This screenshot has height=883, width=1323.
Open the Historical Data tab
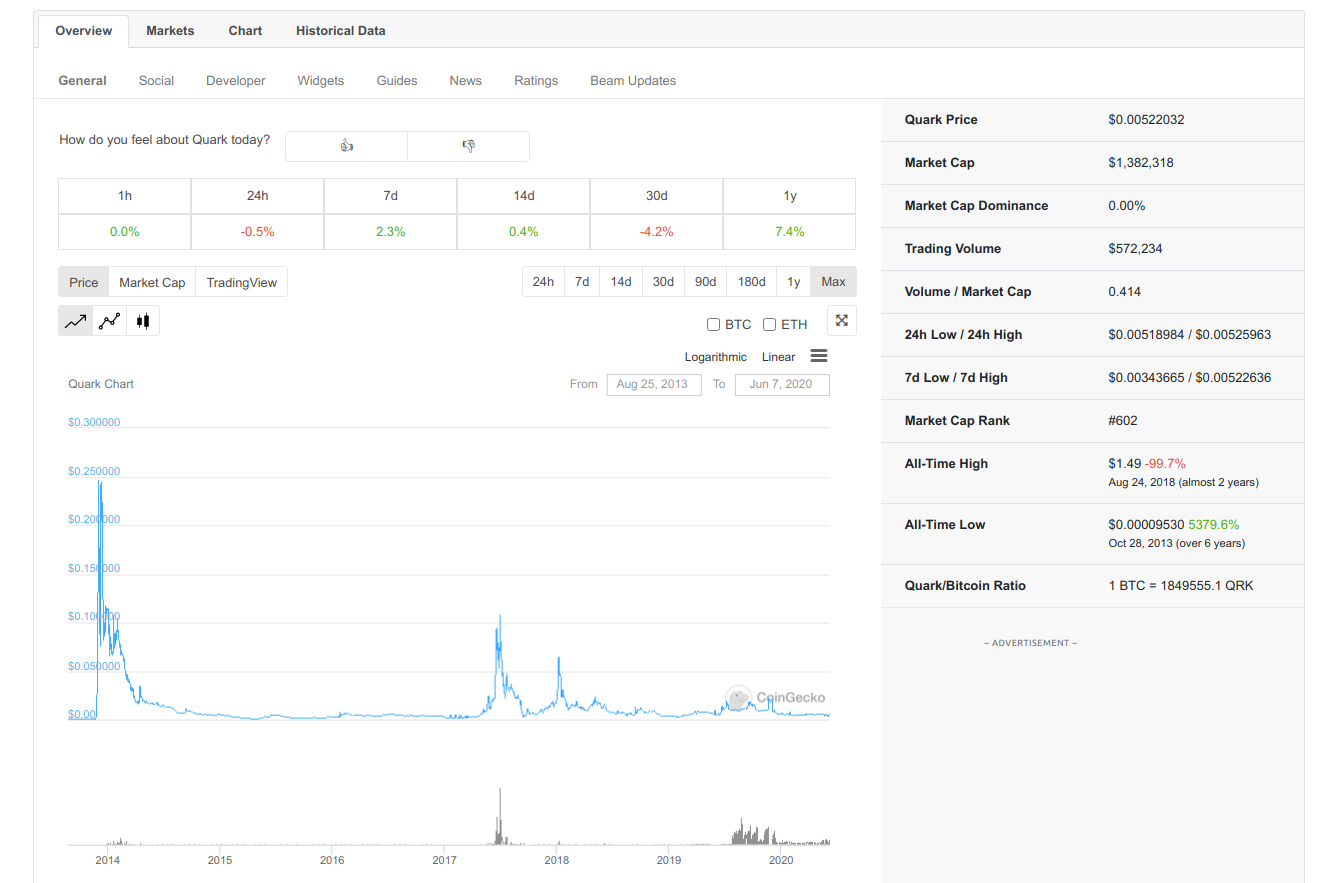(340, 31)
